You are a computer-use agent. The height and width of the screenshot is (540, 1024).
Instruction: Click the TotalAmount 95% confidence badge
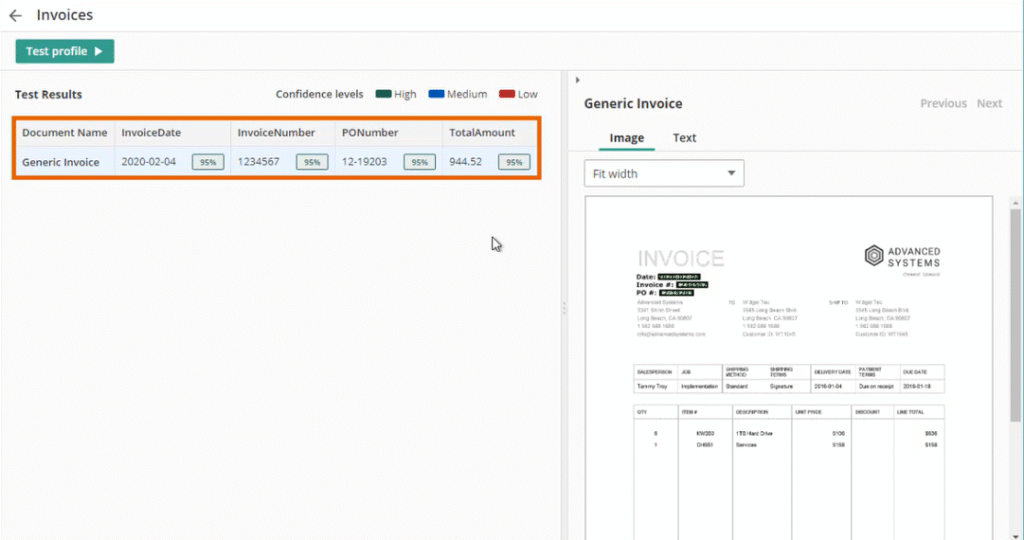tap(514, 162)
